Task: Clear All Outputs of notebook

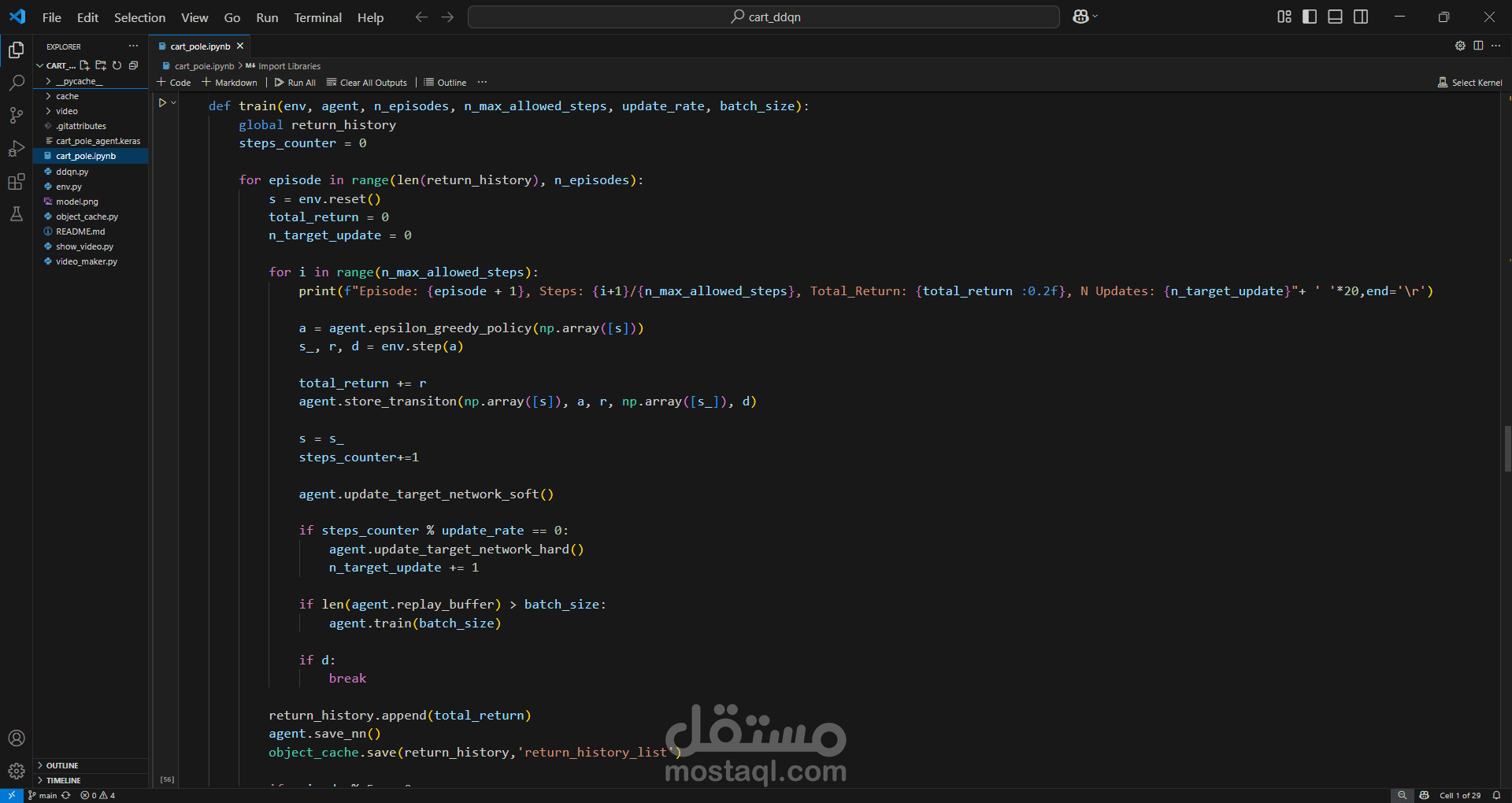Action: point(367,82)
